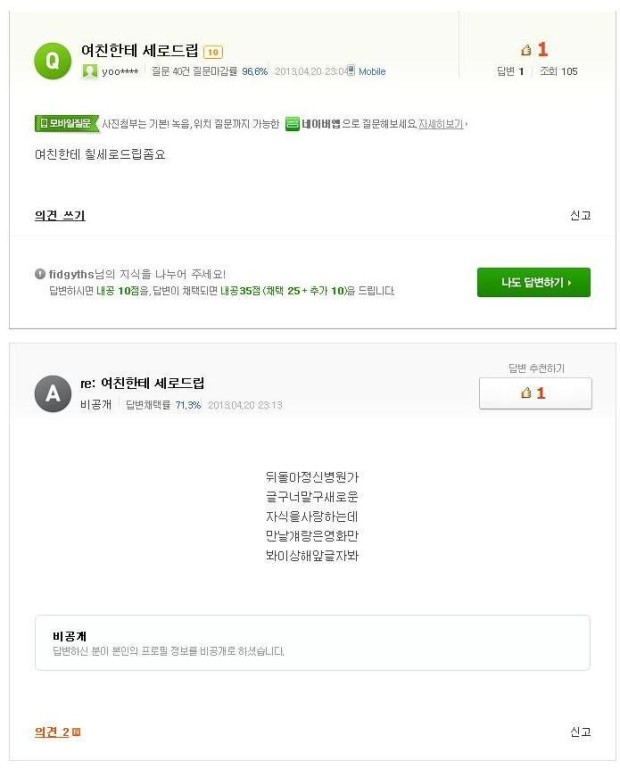
Task: Report the question via 신고
Action: coord(580,215)
